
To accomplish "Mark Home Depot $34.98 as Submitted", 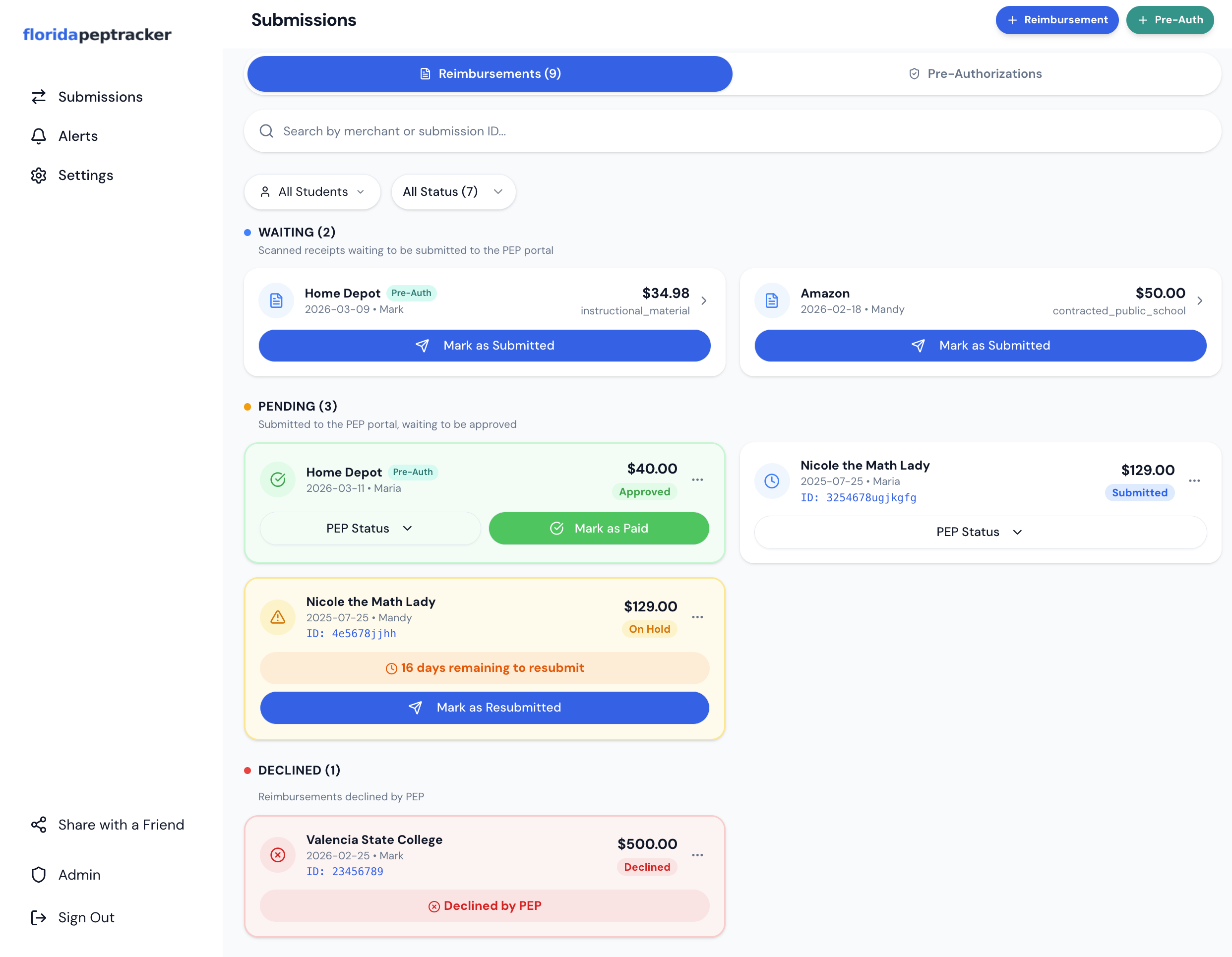I will point(485,346).
